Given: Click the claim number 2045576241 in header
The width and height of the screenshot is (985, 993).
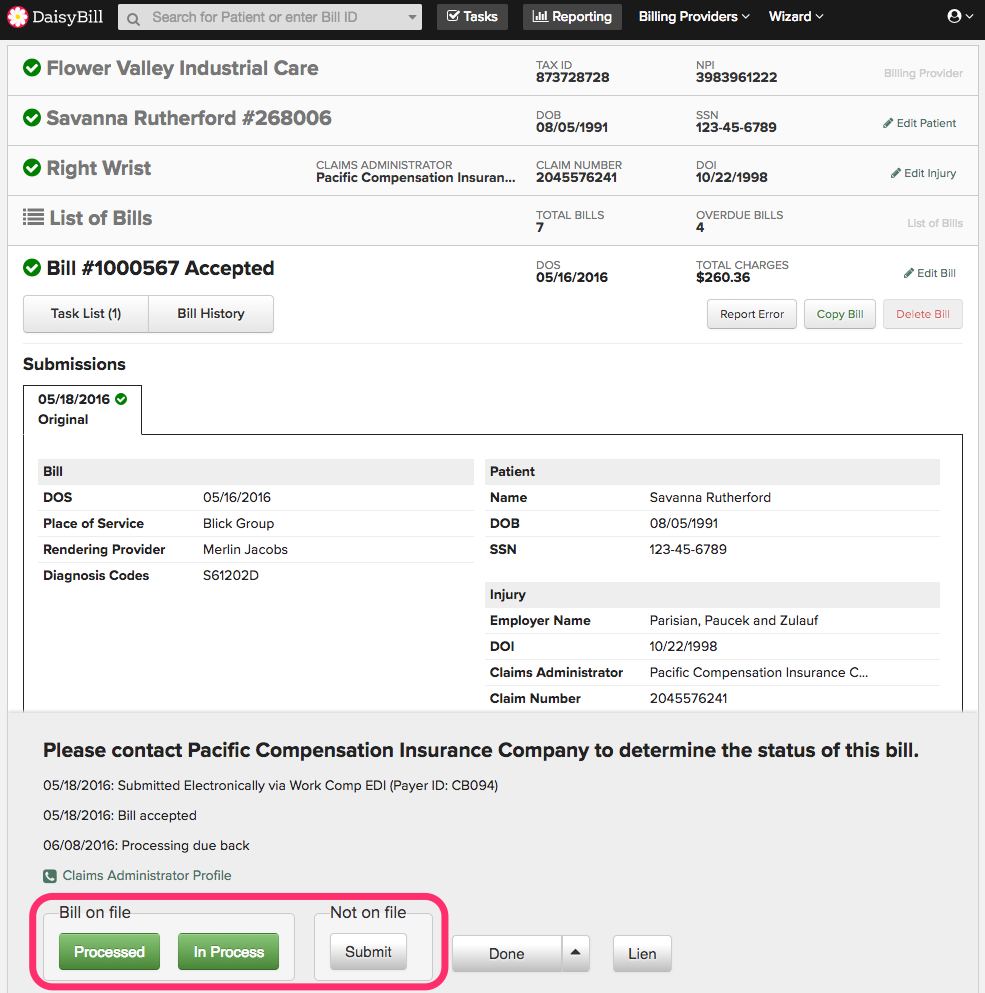Looking at the screenshot, I should point(576,177).
